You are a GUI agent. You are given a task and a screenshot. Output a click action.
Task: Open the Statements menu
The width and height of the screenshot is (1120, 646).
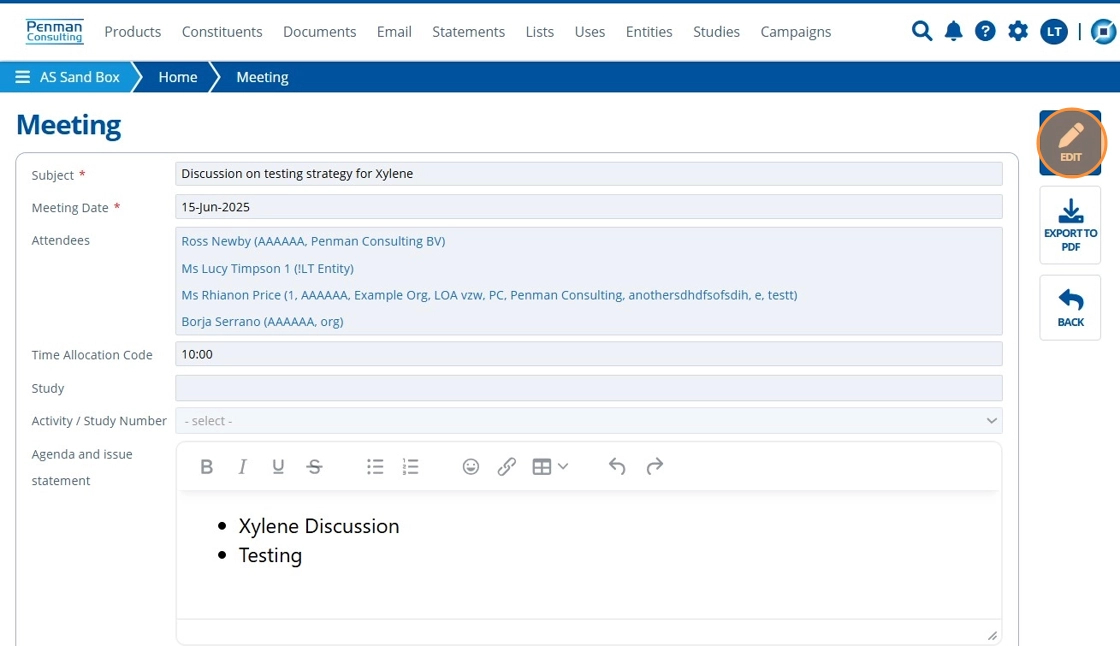[469, 31]
